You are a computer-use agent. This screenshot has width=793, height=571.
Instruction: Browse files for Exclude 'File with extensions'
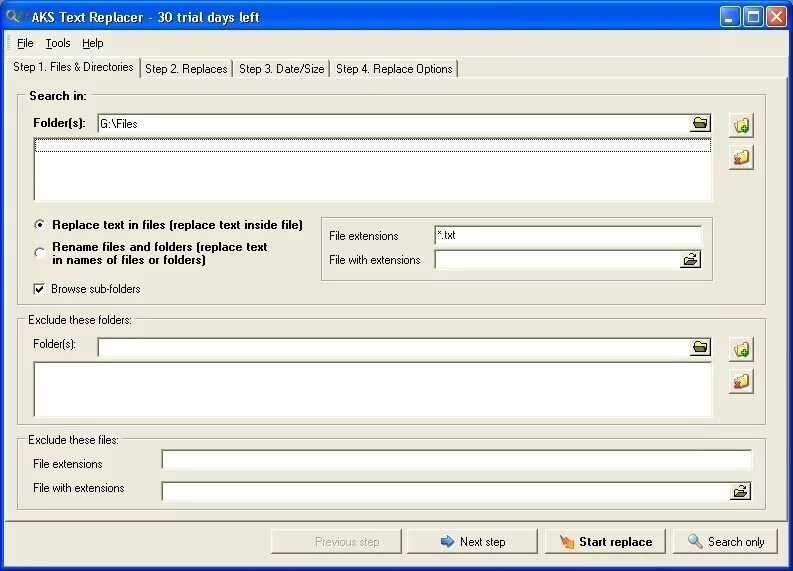click(740, 491)
